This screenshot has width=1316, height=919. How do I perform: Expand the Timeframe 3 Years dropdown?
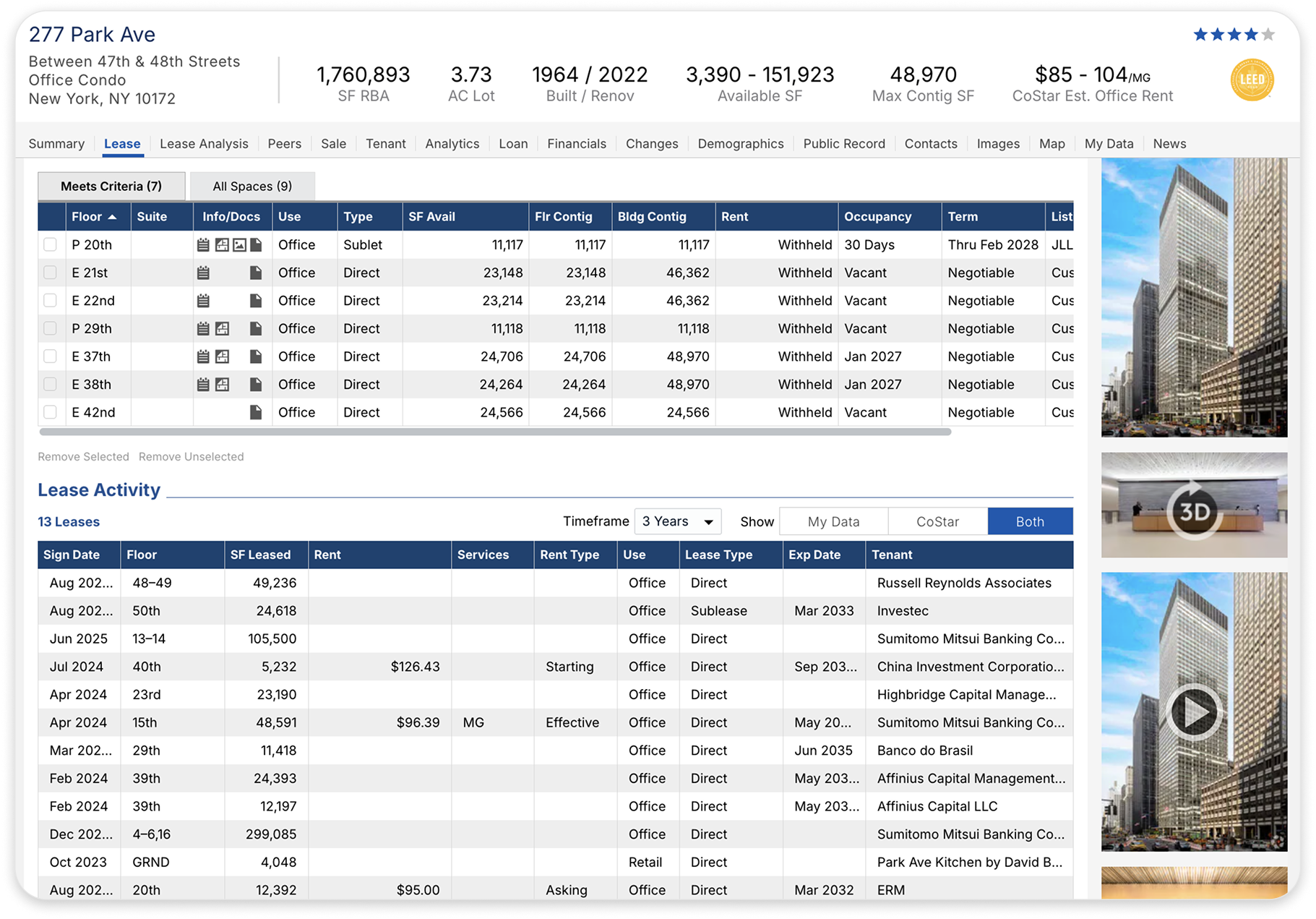click(677, 521)
